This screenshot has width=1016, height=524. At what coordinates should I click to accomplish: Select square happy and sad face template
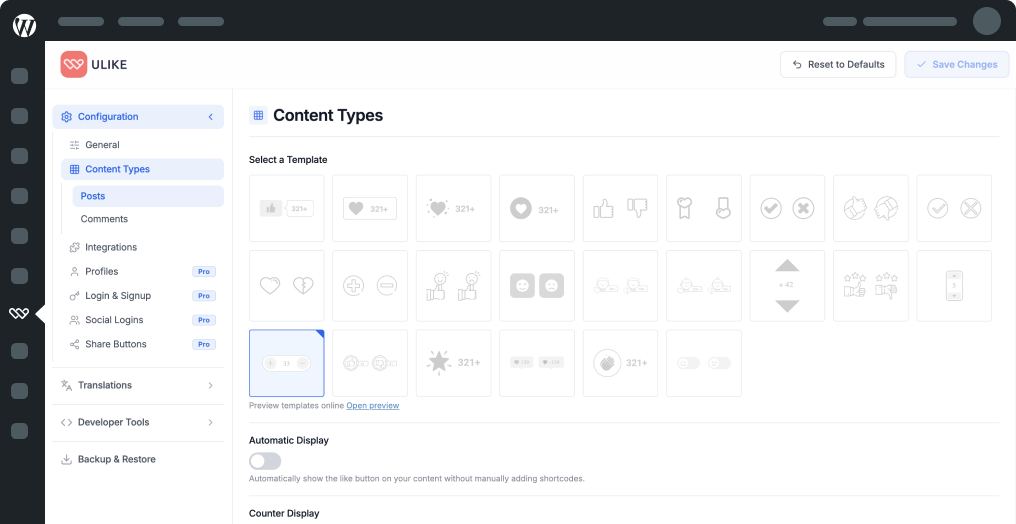click(537, 286)
